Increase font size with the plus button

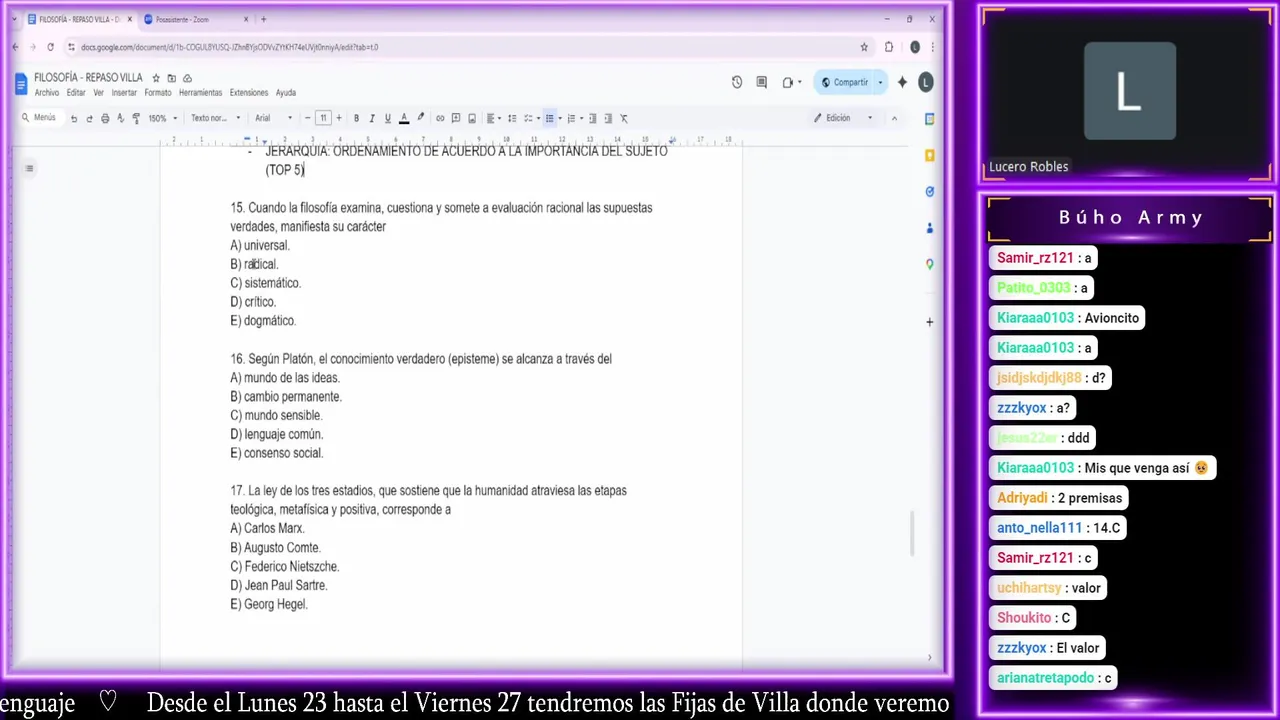pos(339,118)
